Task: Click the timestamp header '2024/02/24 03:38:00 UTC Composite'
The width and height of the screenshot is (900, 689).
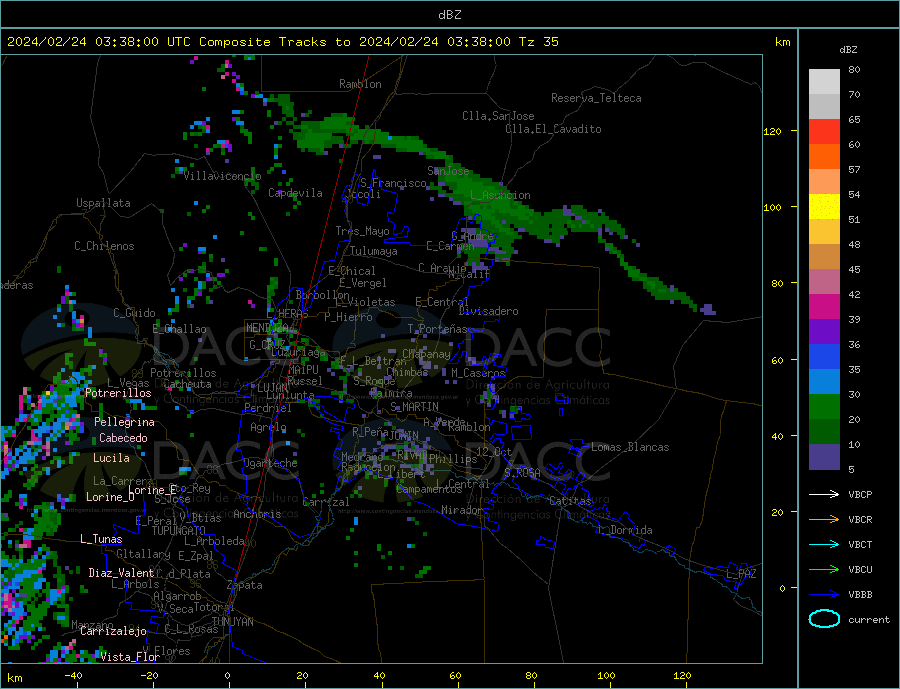Action: point(138,42)
